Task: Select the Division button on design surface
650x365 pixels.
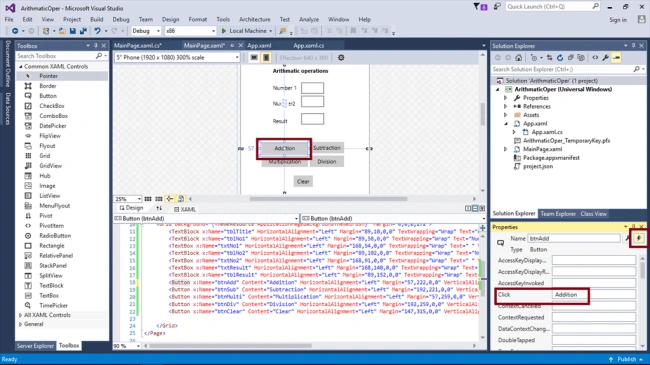Action: point(327,162)
